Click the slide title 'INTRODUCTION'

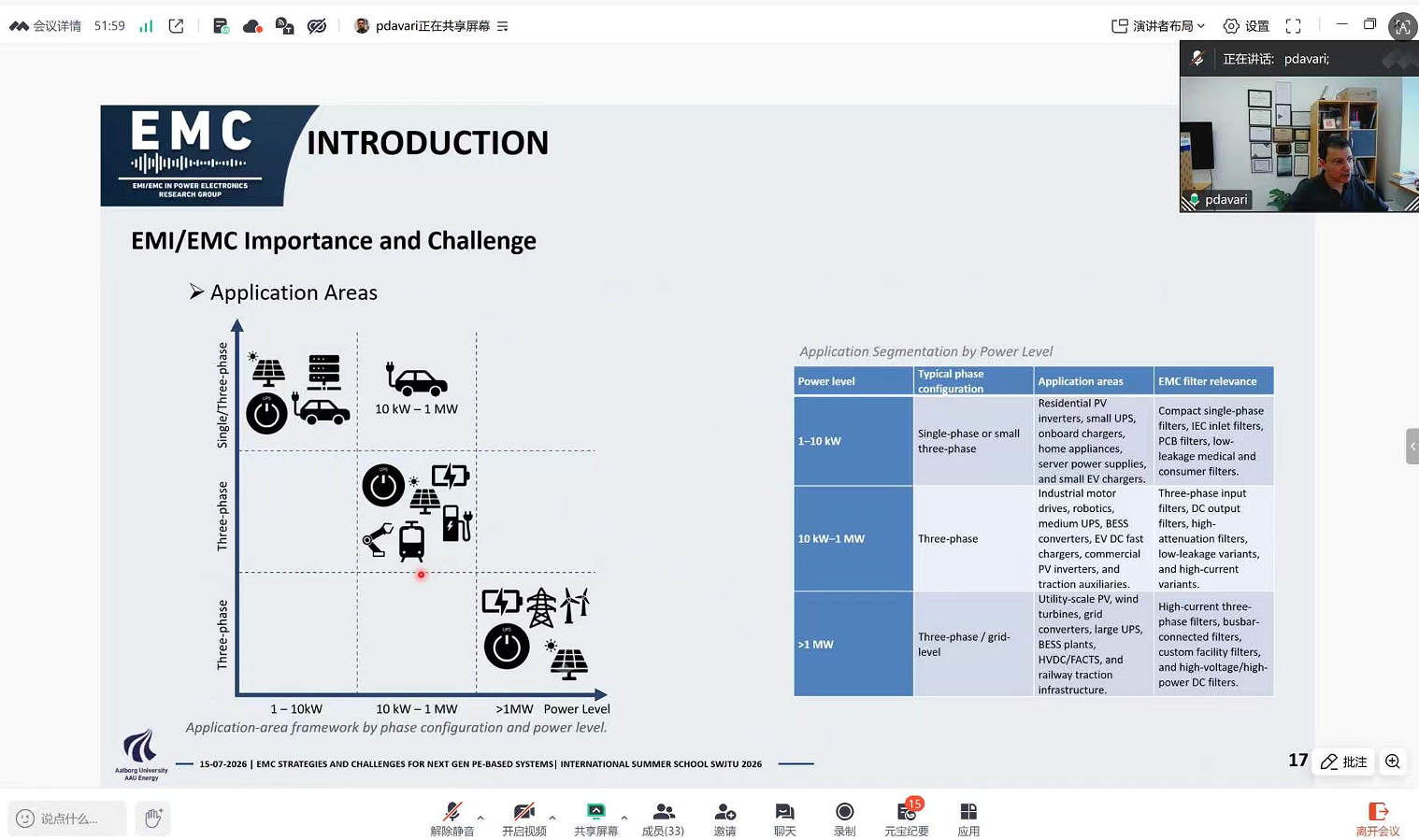click(x=427, y=143)
